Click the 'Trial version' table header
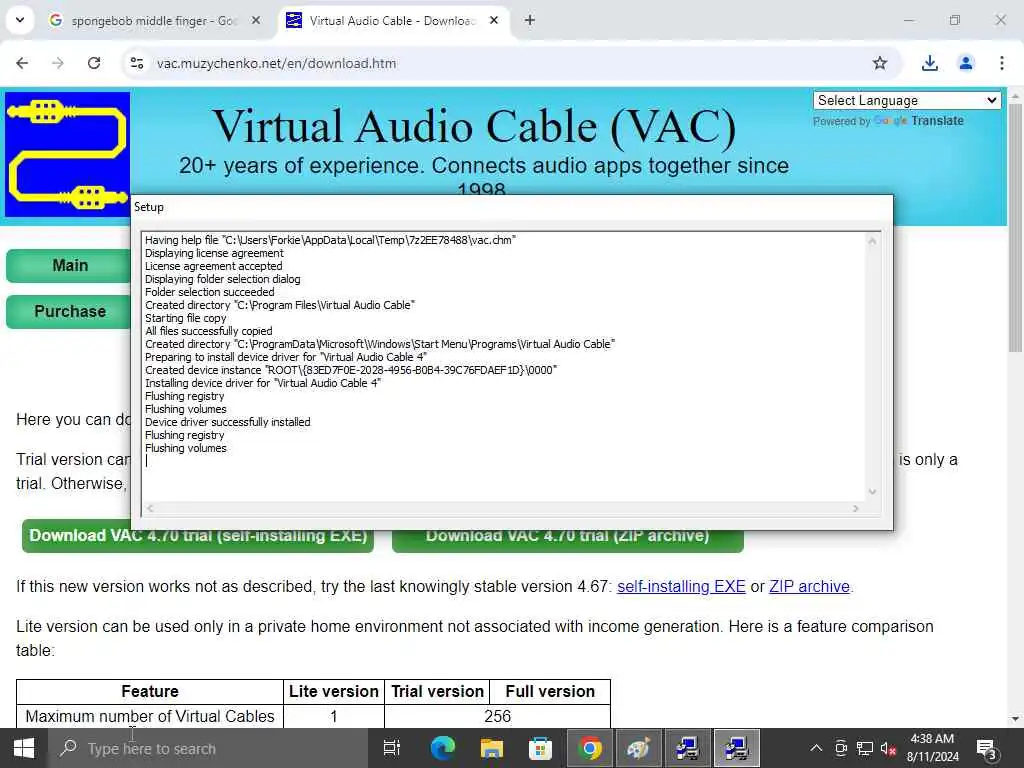1024x768 pixels. pyautogui.click(x=437, y=691)
